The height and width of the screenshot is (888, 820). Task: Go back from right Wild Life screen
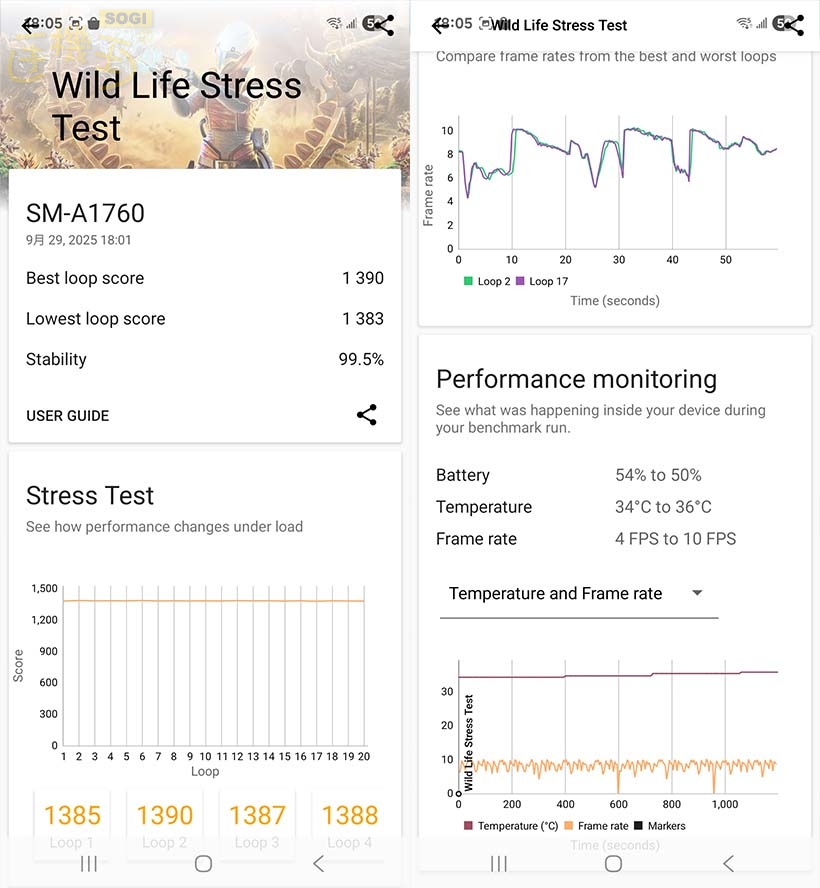(x=439, y=26)
